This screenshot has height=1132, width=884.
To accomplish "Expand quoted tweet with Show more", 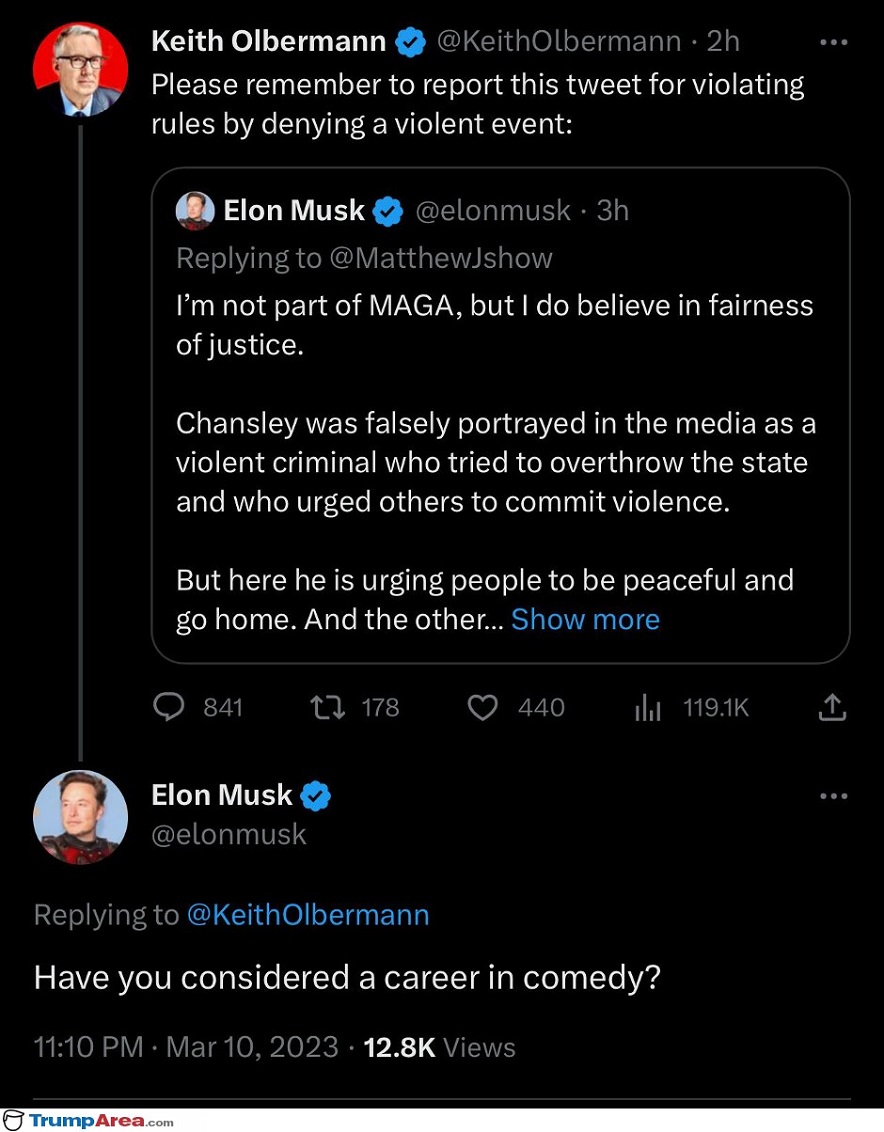I will [585, 619].
